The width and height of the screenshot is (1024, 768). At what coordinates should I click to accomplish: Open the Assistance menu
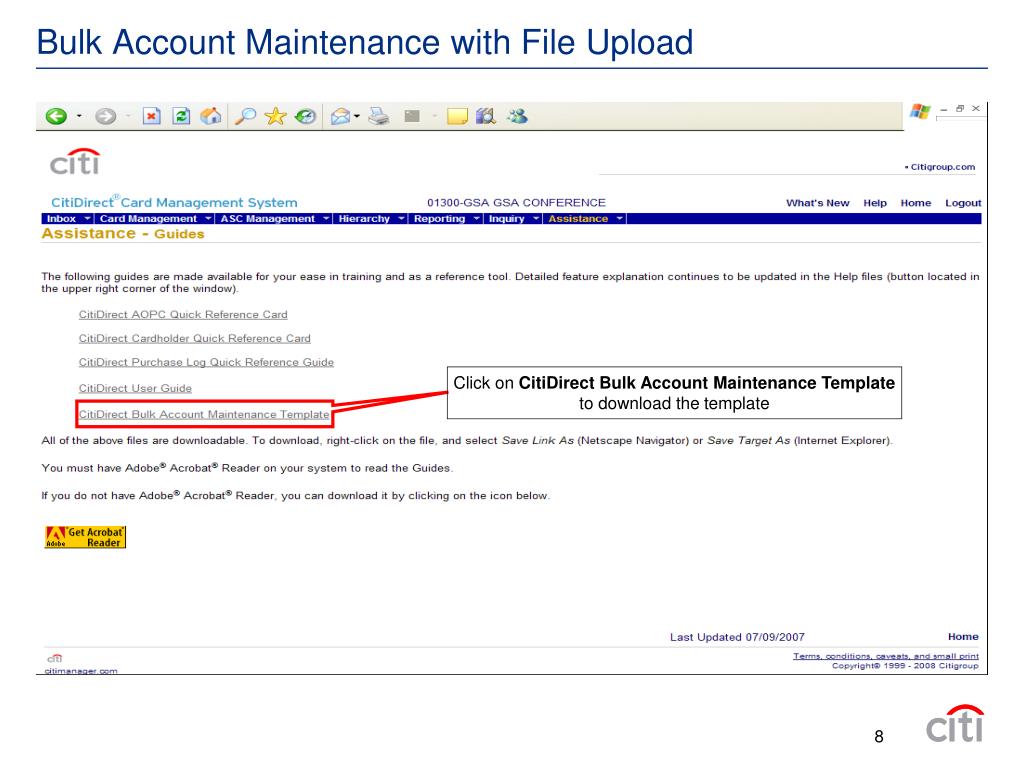pos(578,219)
